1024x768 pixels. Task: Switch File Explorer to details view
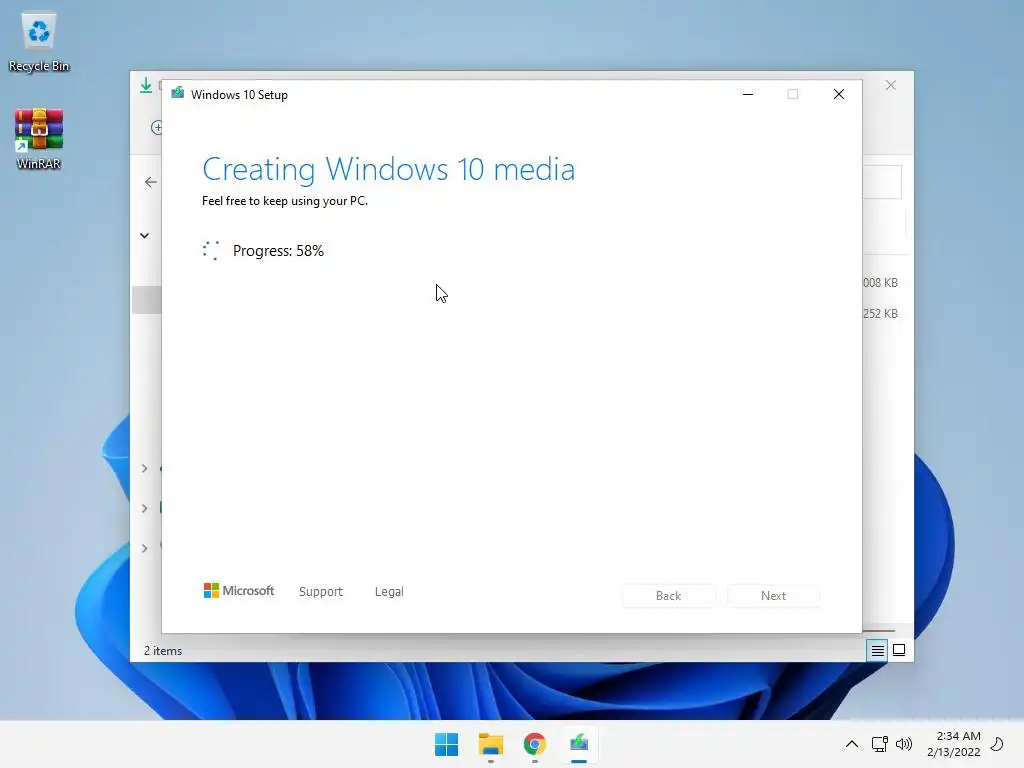(877, 650)
